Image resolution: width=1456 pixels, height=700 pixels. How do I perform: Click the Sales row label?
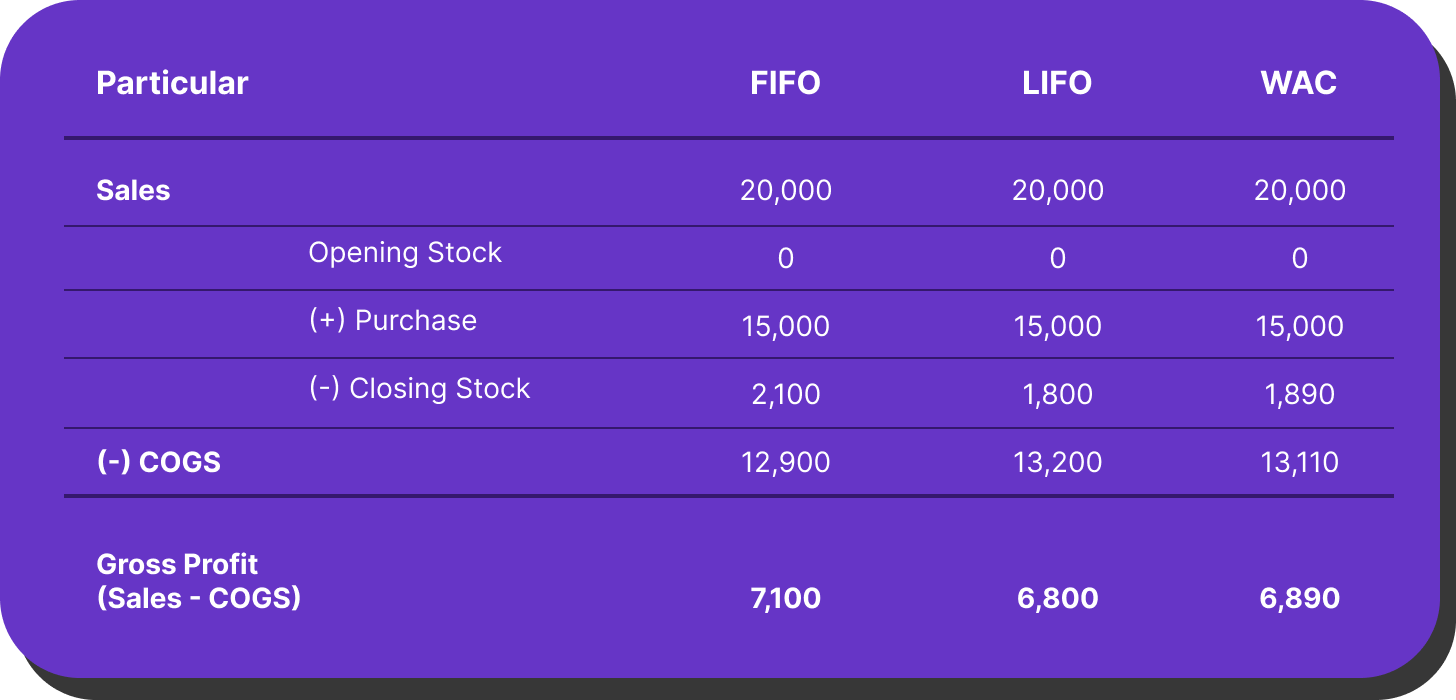click(133, 191)
